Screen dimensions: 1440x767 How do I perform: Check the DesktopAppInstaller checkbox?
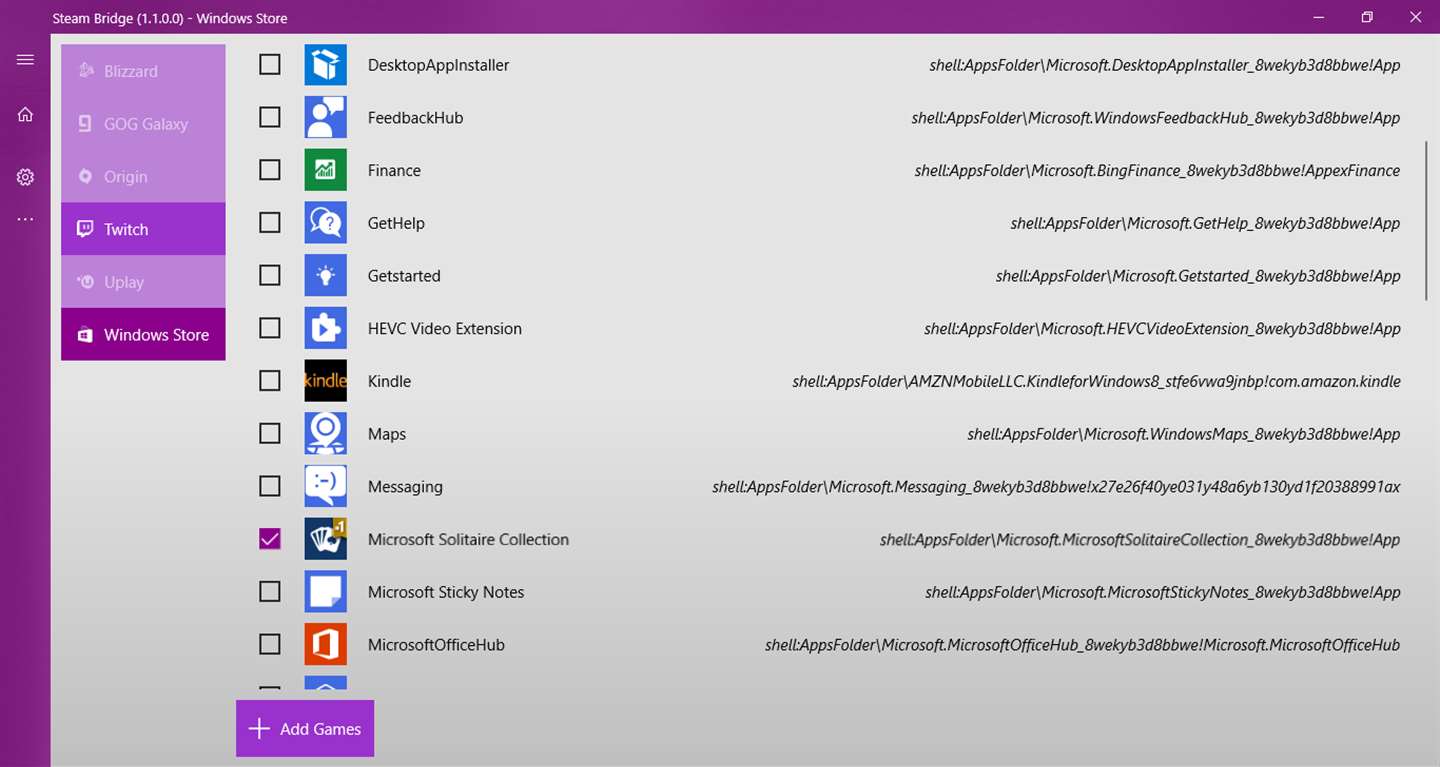[x=270, y=64]
